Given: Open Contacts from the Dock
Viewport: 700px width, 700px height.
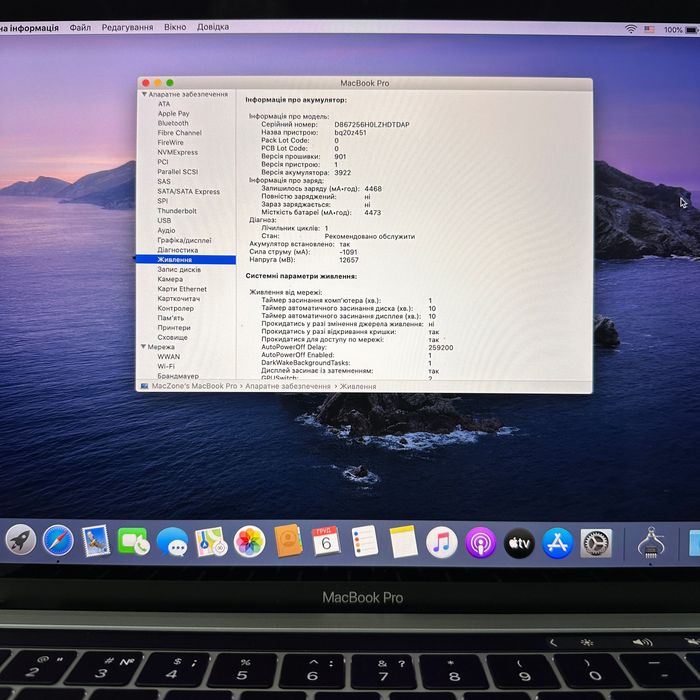Looking at the screenshot, I should pyautogui.click(x=288, y=541).
